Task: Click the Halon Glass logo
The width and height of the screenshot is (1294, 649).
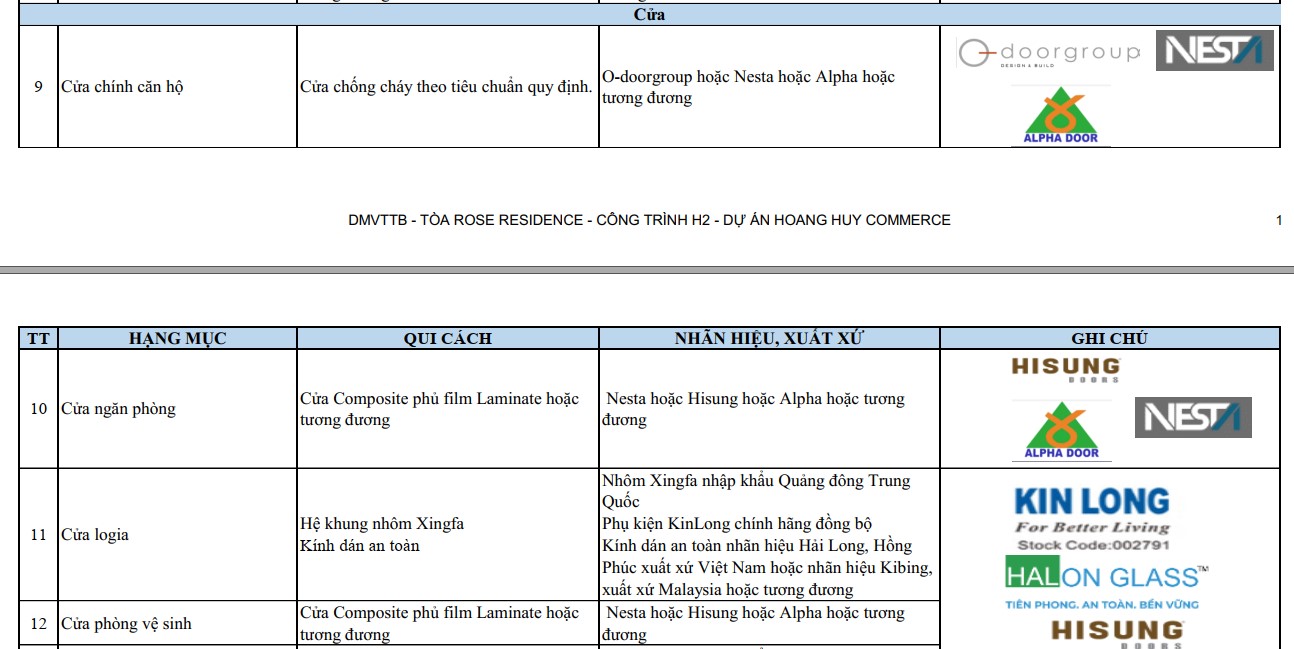Action: [x=1106, y=583]
